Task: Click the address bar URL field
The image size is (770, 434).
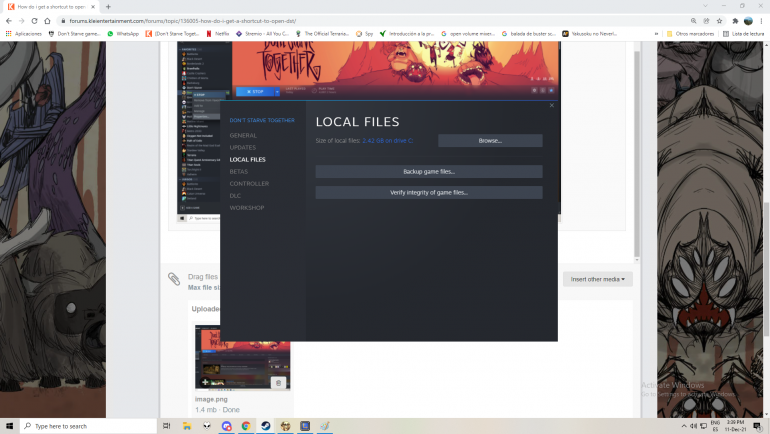Action: [373, 21]
